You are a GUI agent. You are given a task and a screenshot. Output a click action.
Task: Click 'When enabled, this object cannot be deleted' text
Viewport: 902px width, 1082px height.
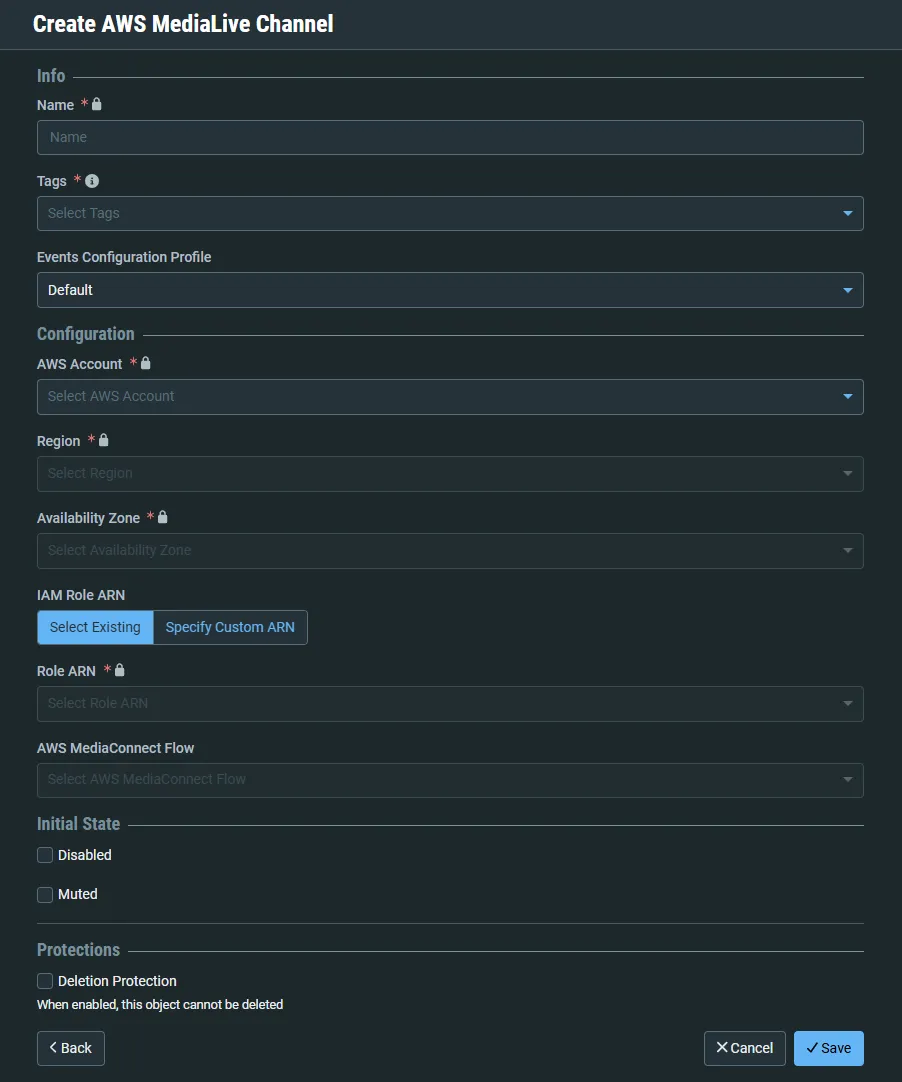160,1005
